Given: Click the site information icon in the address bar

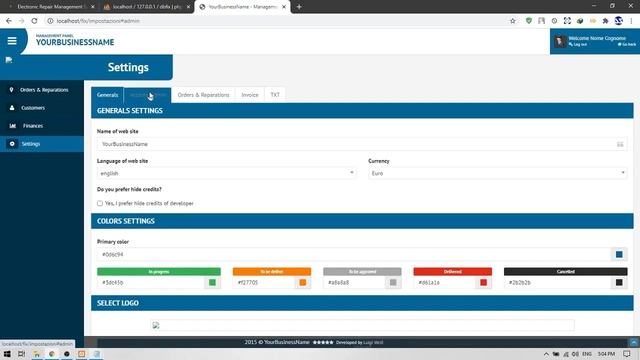Looking at the screenshot, I should 50,21.
